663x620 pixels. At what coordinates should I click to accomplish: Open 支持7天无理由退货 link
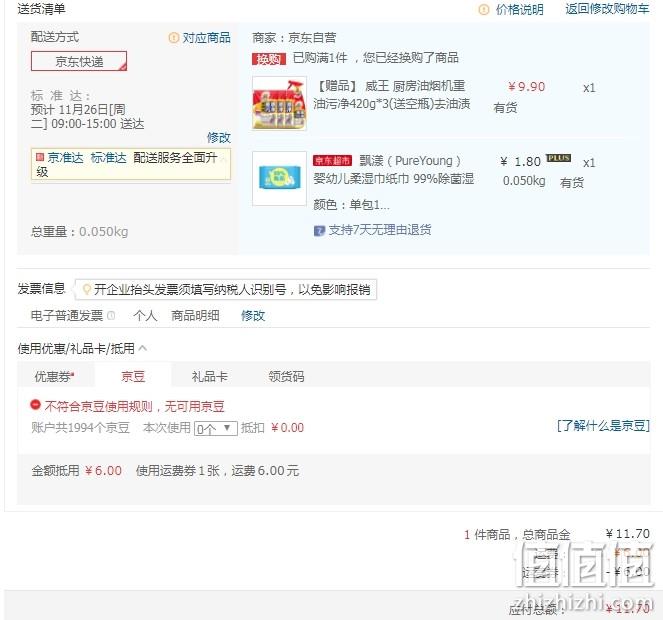coord(380,230)
